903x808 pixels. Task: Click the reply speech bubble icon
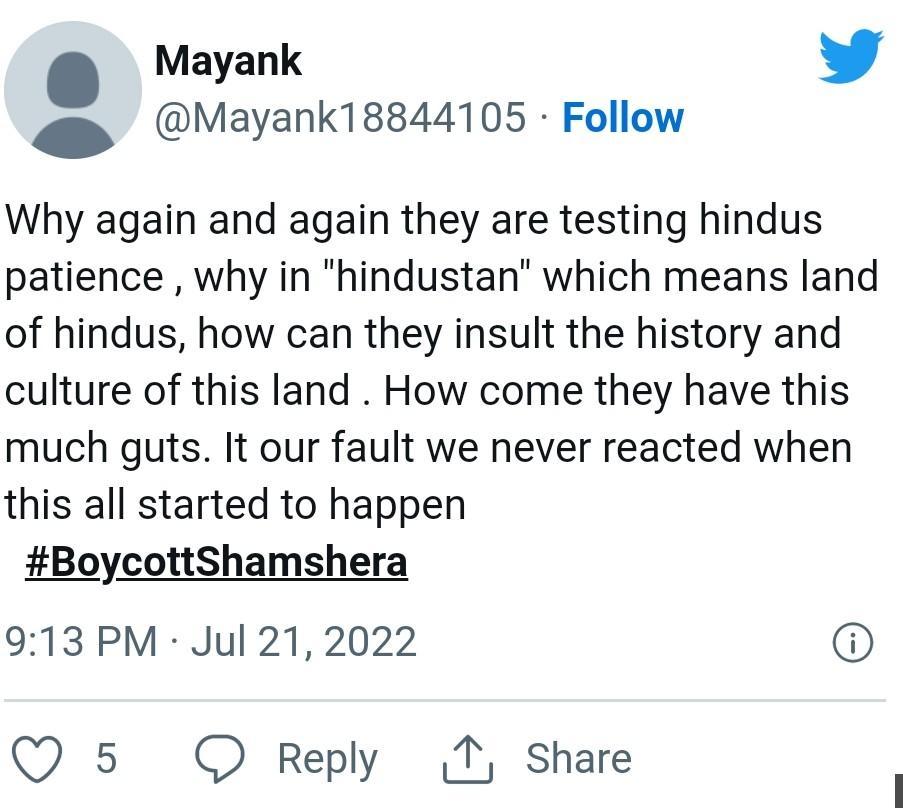pyautogui.click(x=219, y=758)
